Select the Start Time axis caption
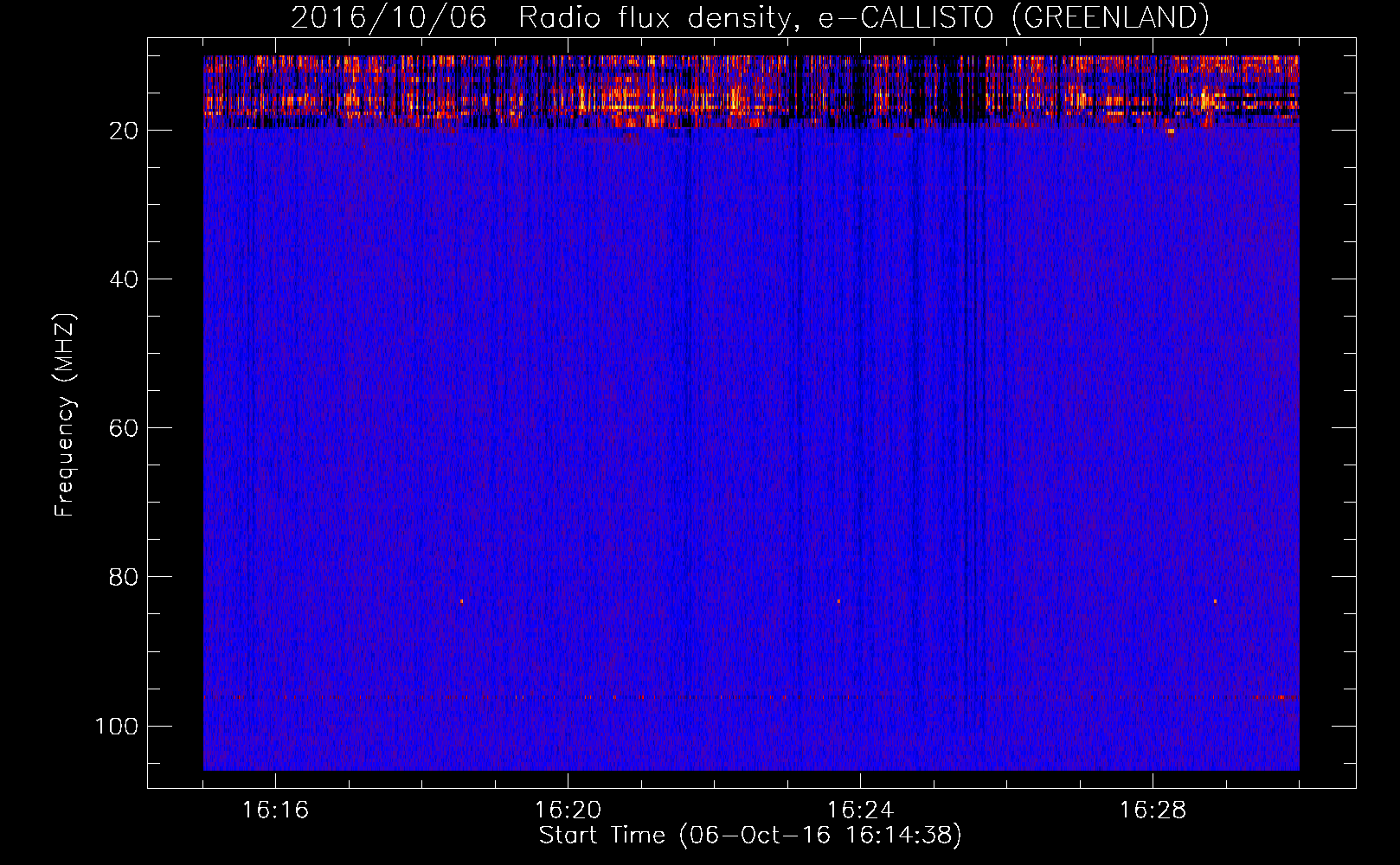The width and height of the screenshot is (1400, 865). [750, 836]
